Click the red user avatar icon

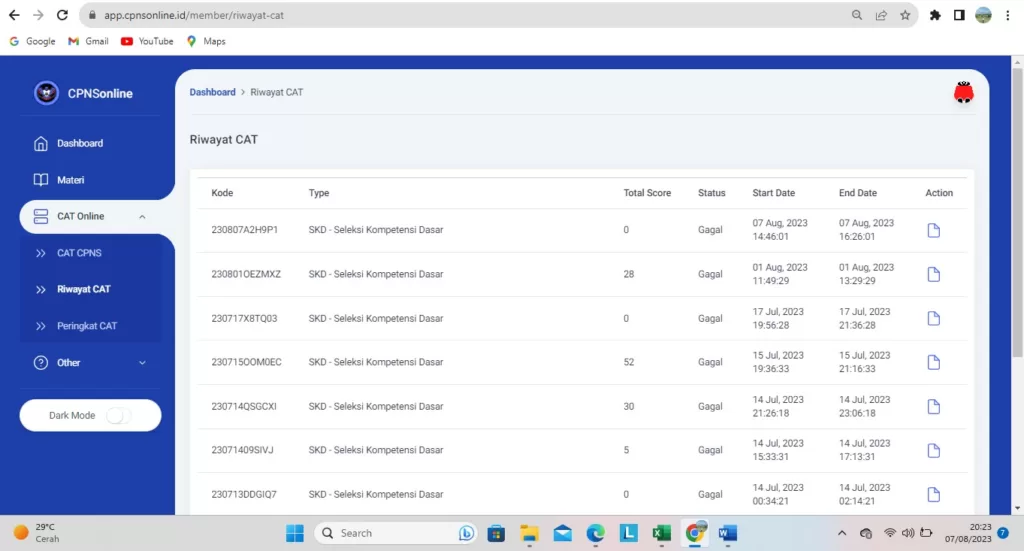[x=963, y=93]
